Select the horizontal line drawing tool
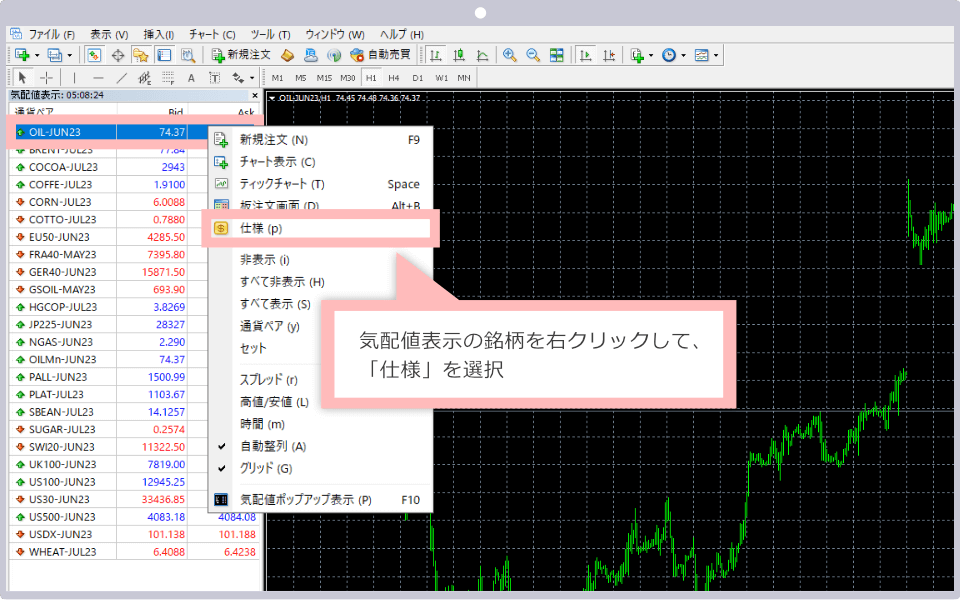This screenshot has height=600, width=960. (98, 78)
